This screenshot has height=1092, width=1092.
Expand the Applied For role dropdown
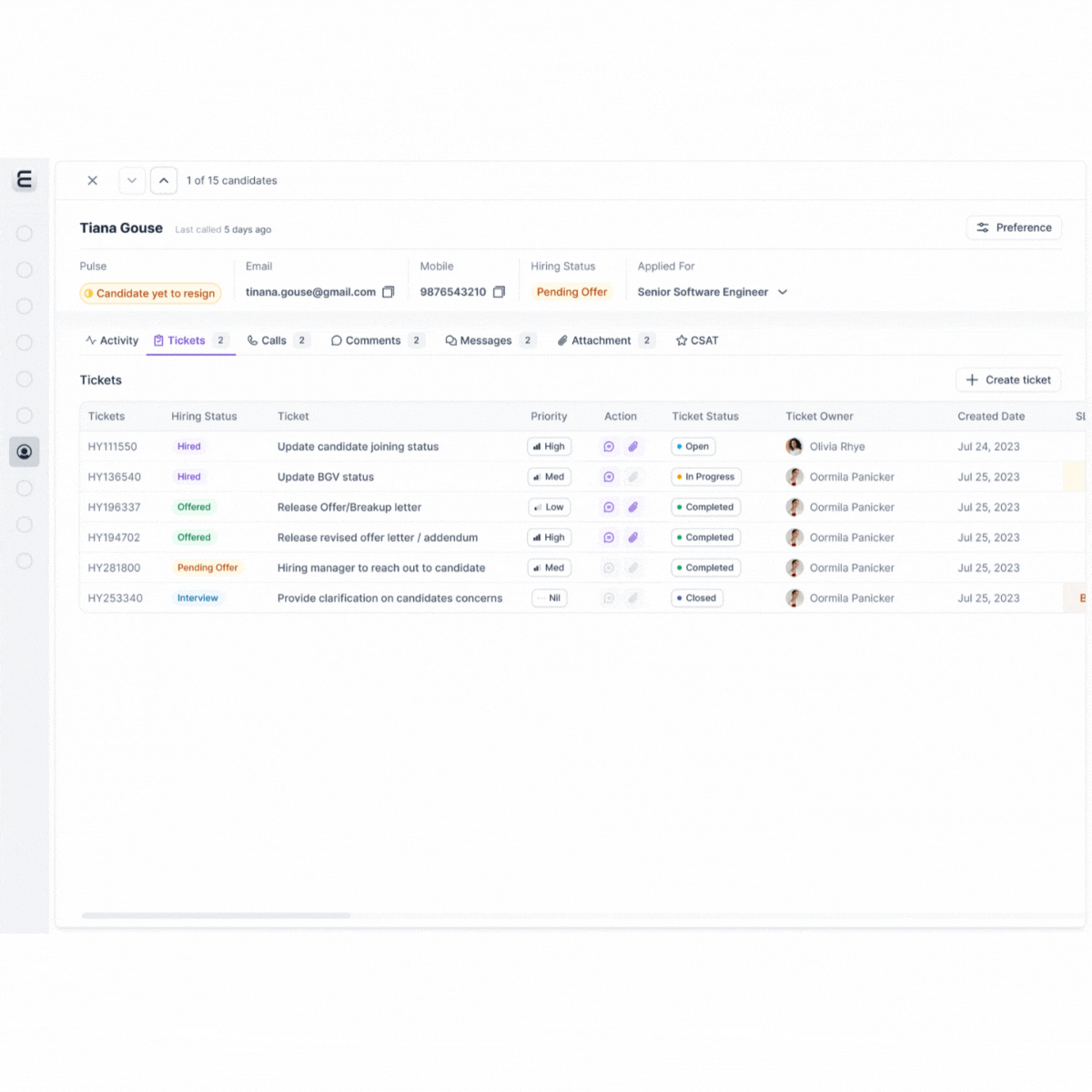pos(783,292)
